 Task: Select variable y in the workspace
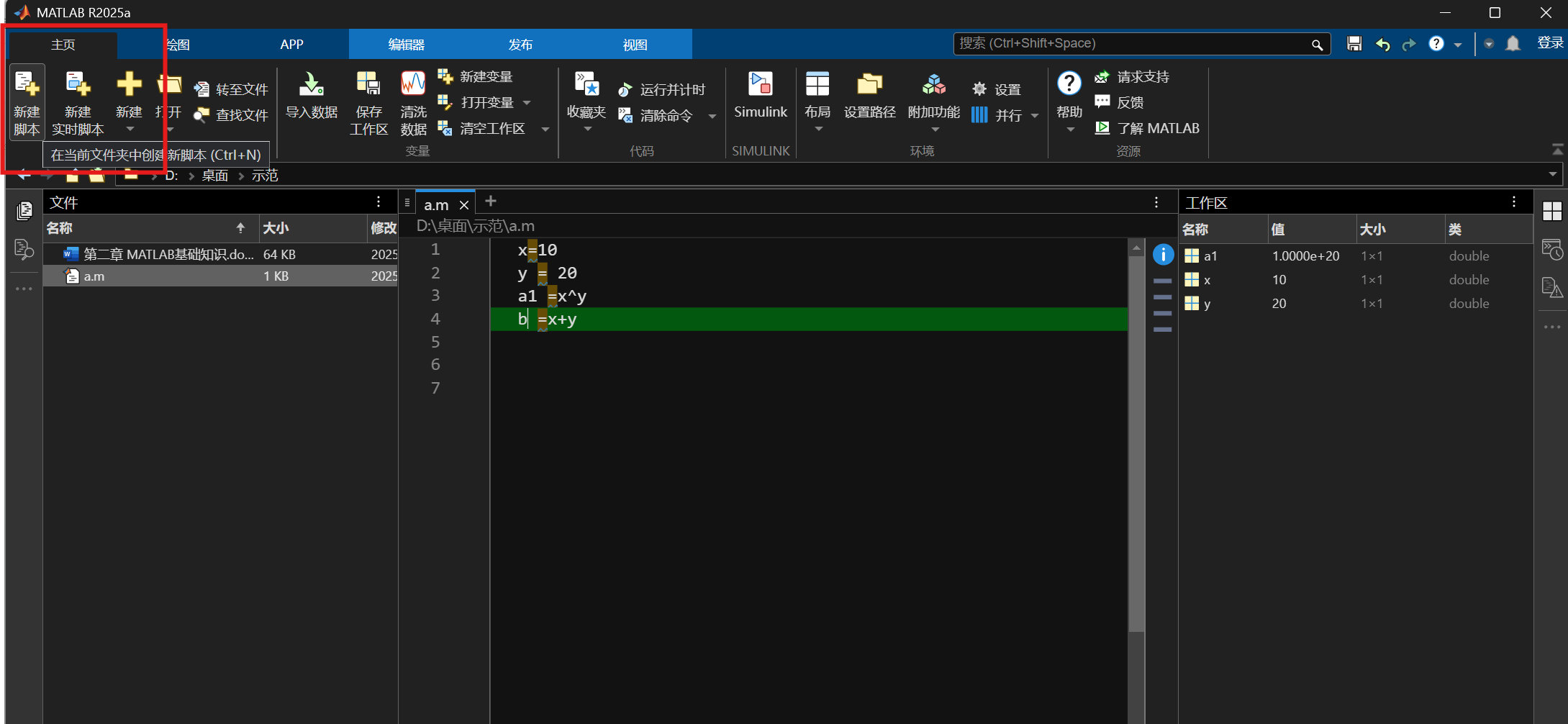[x=1356, y=304]
